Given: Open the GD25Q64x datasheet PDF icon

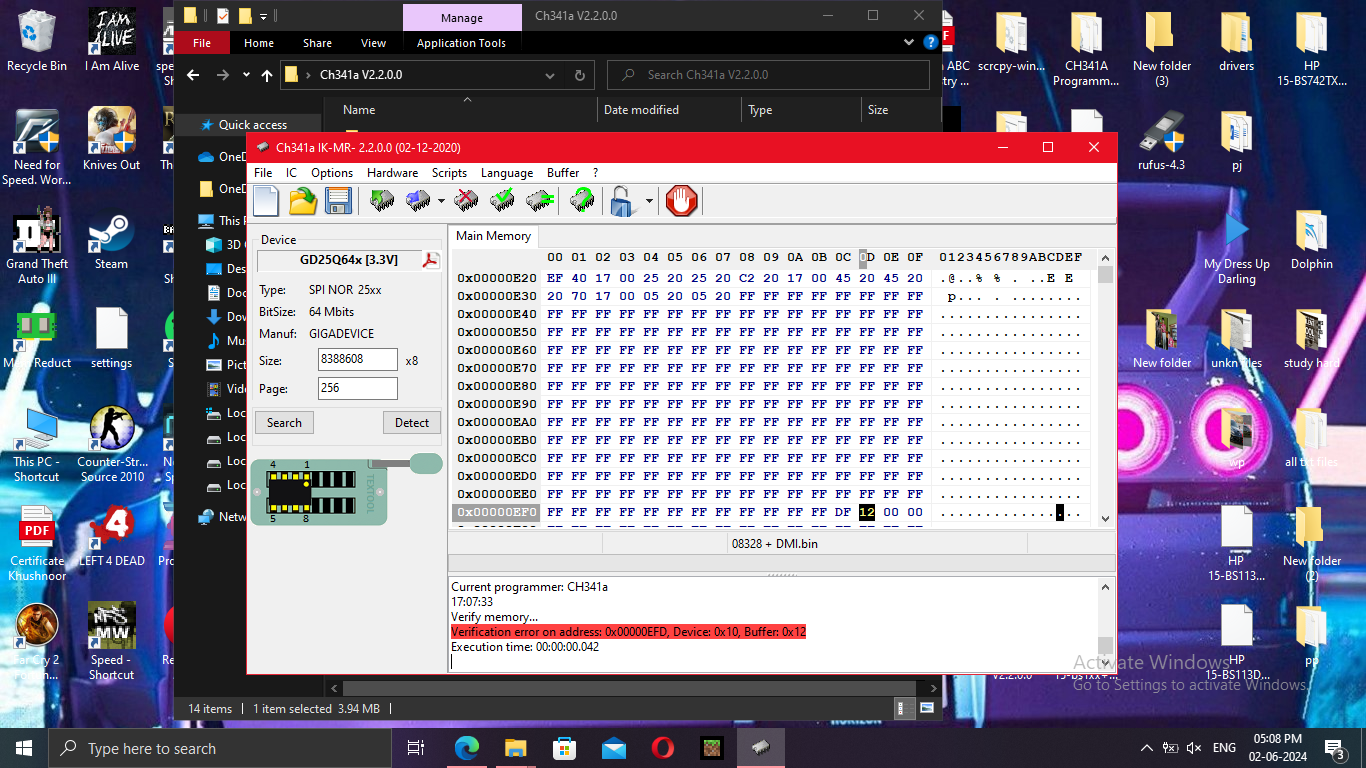Looking at the screenshot, I should (431, 261).
